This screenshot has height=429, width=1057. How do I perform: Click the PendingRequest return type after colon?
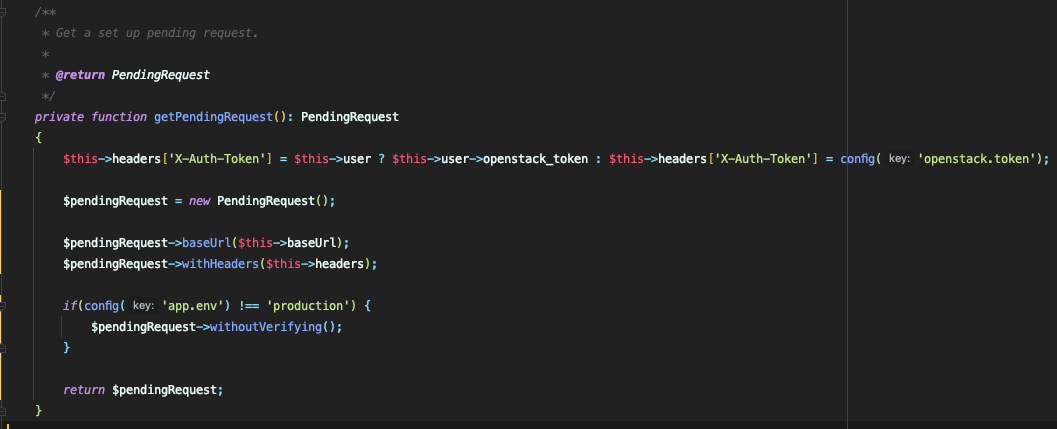[349, 117]
